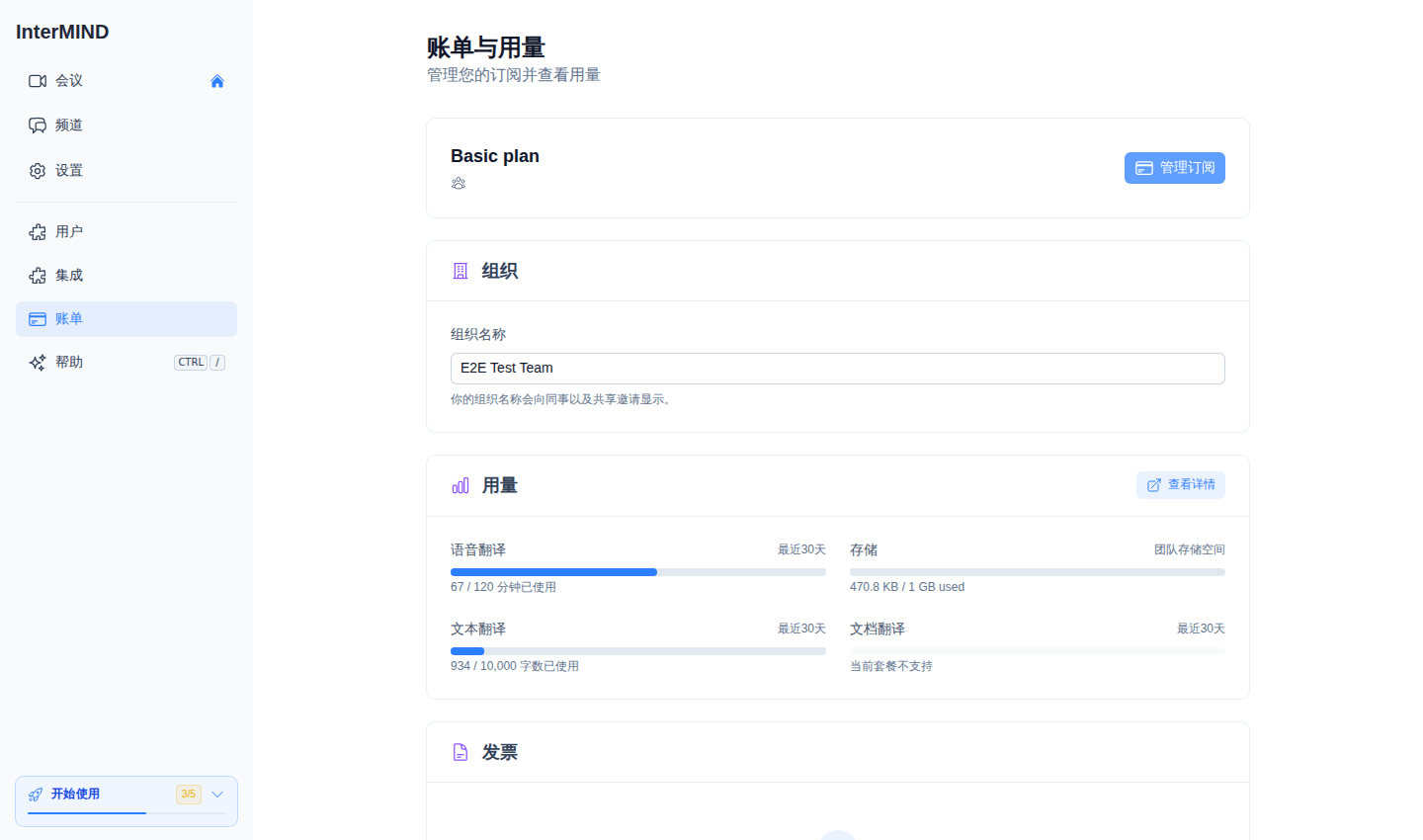
Task: Click the document icon beside 发票
Action: pyautogui.click(x=460, y=752)
